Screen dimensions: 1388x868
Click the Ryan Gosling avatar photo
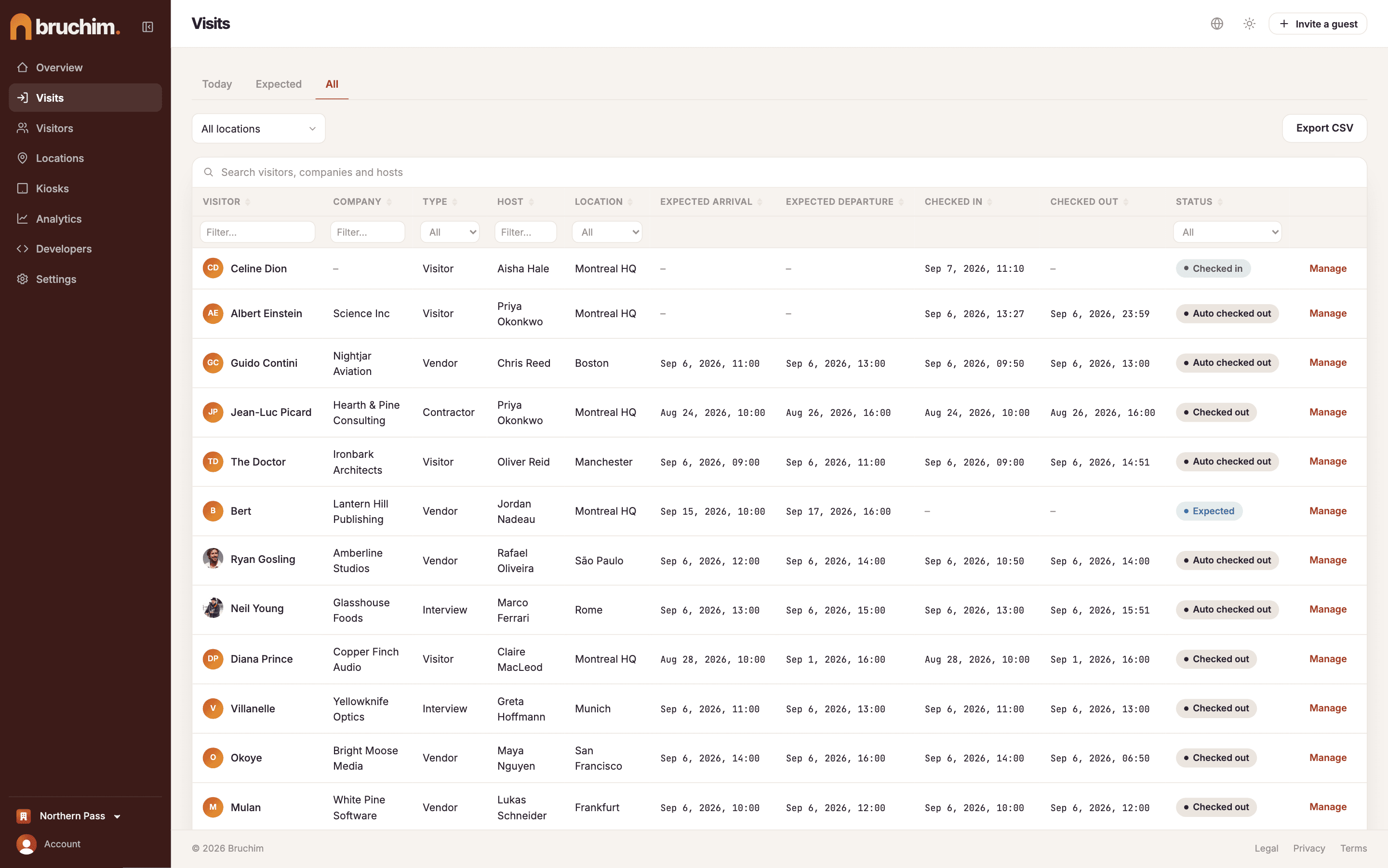click(x=213, y=559)
